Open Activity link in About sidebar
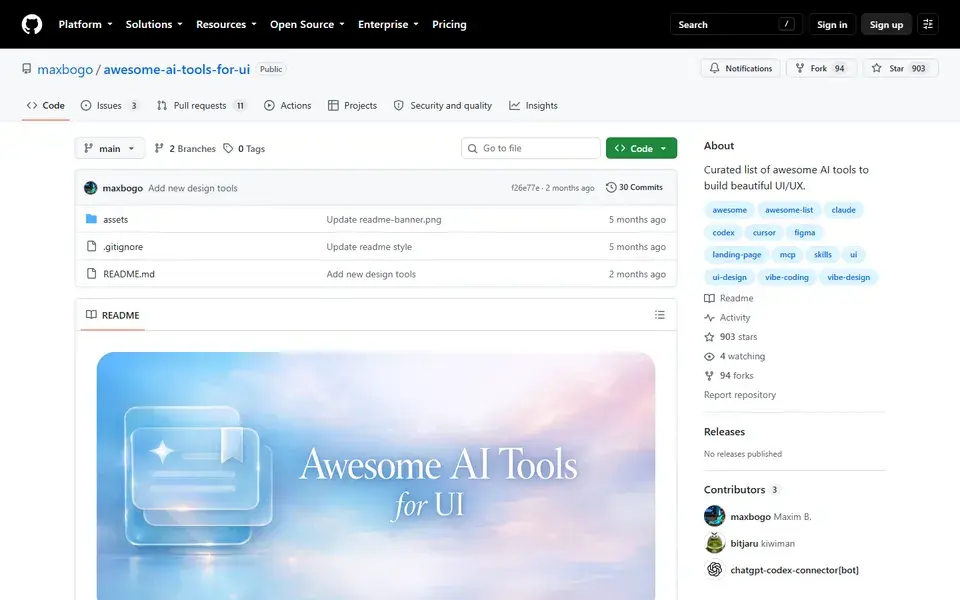 pos(727,318)
